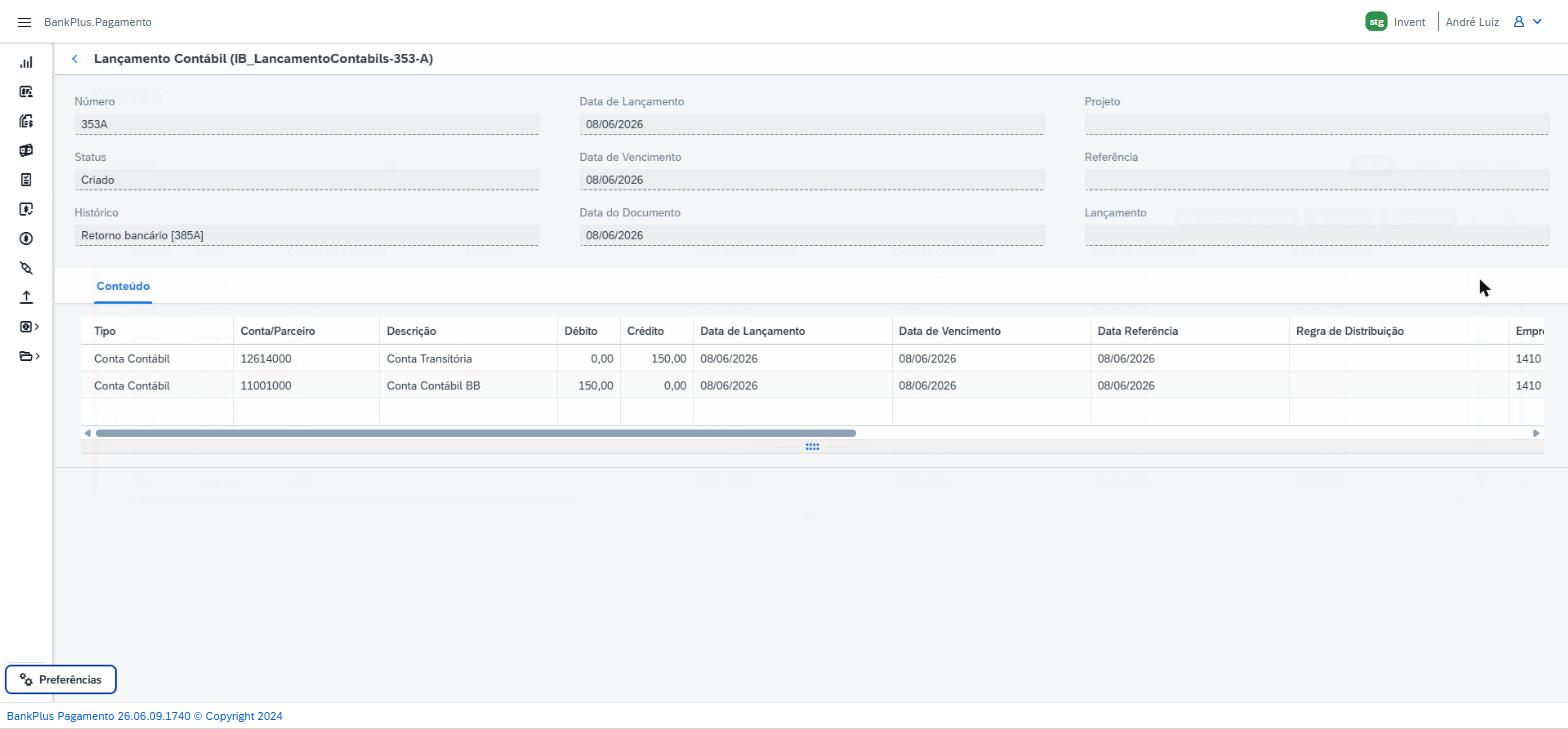Open the upload arrow sidebar icon
The width and height of the screenshot is (1568, 729).
(x=26, y=297)
